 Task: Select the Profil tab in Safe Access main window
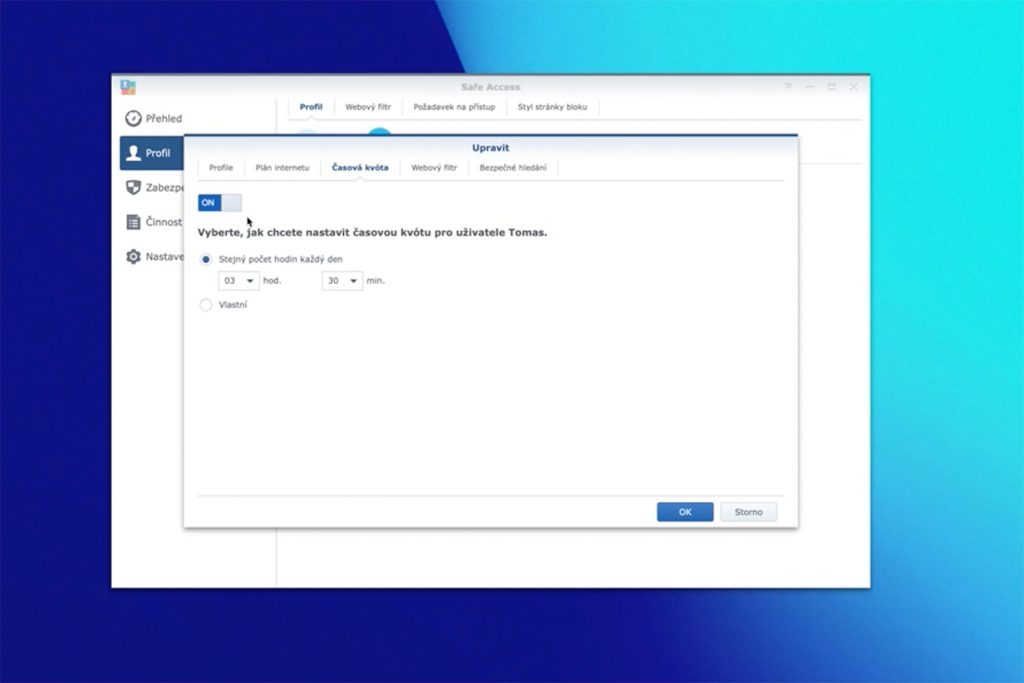point(311,107)
